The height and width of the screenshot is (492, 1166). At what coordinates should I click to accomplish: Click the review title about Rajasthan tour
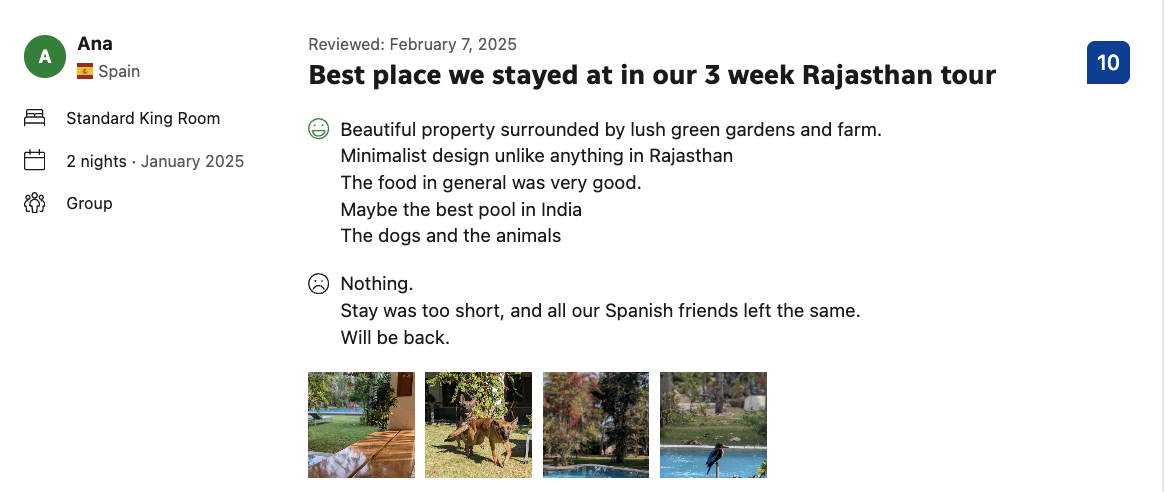point(652,75)
